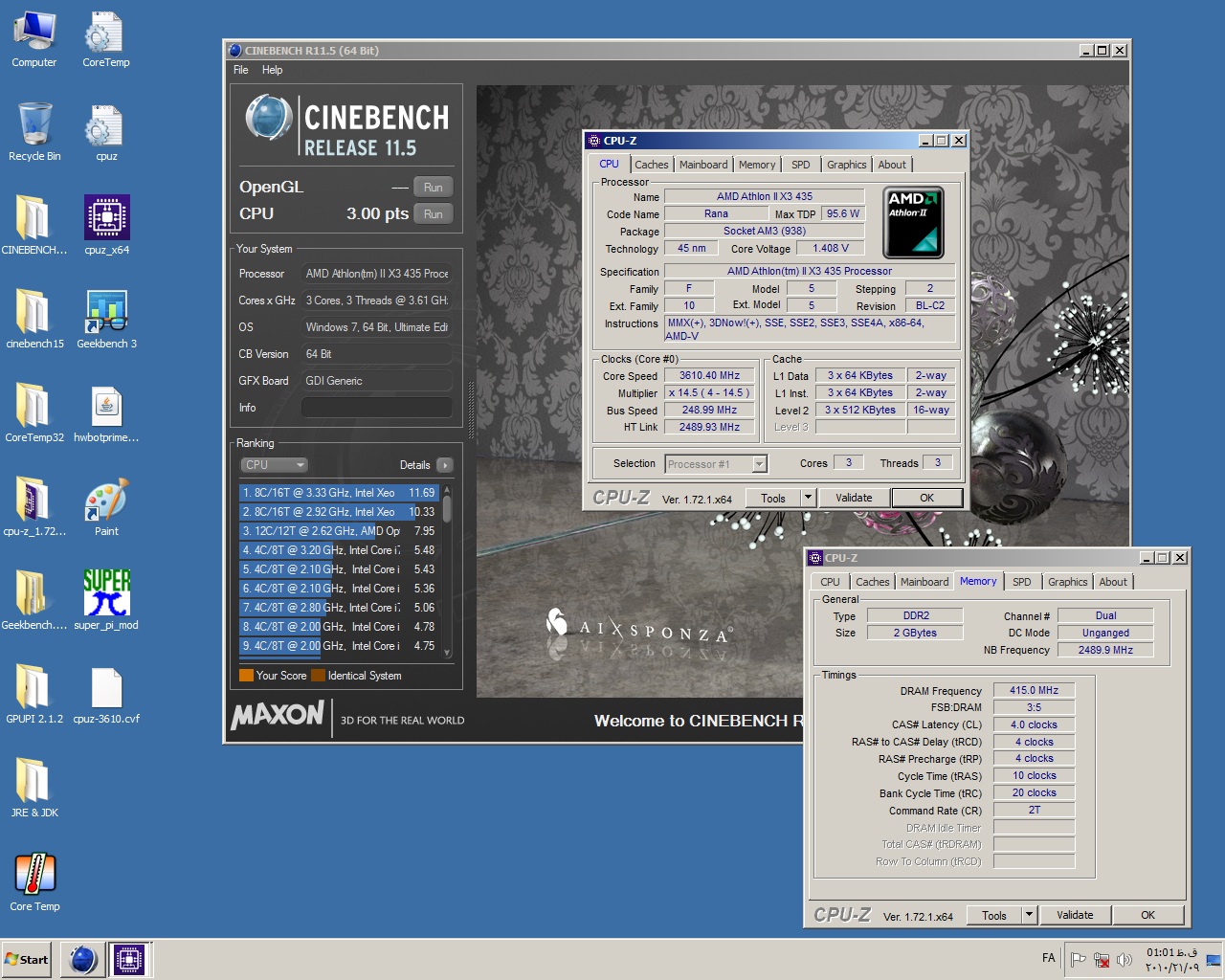Expand ranking Details arrow
The image size is (1225, 980).
(444, 465)
